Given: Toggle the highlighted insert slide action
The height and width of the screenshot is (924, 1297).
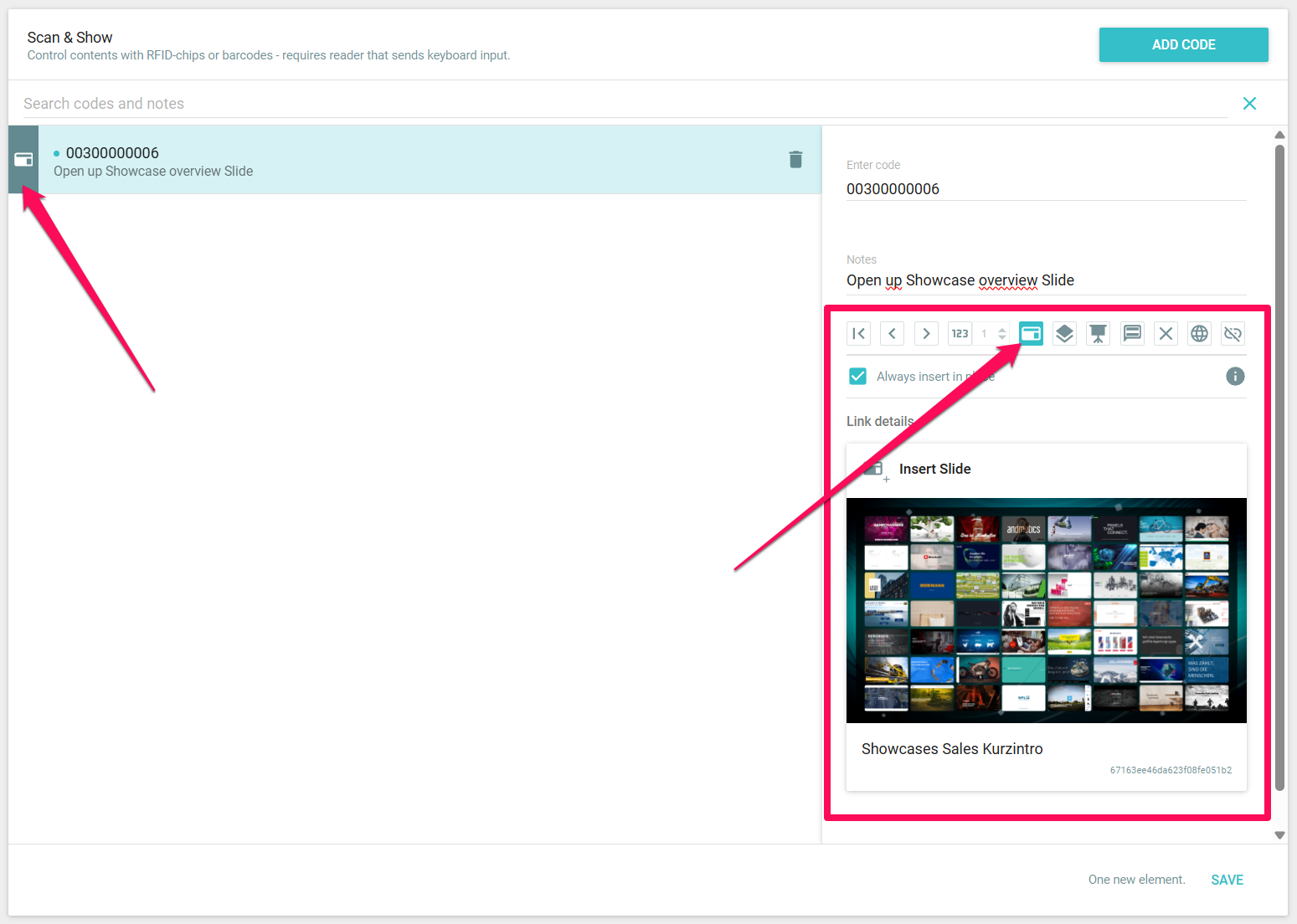Looking at the screenshot, I should click(1031, 334).
